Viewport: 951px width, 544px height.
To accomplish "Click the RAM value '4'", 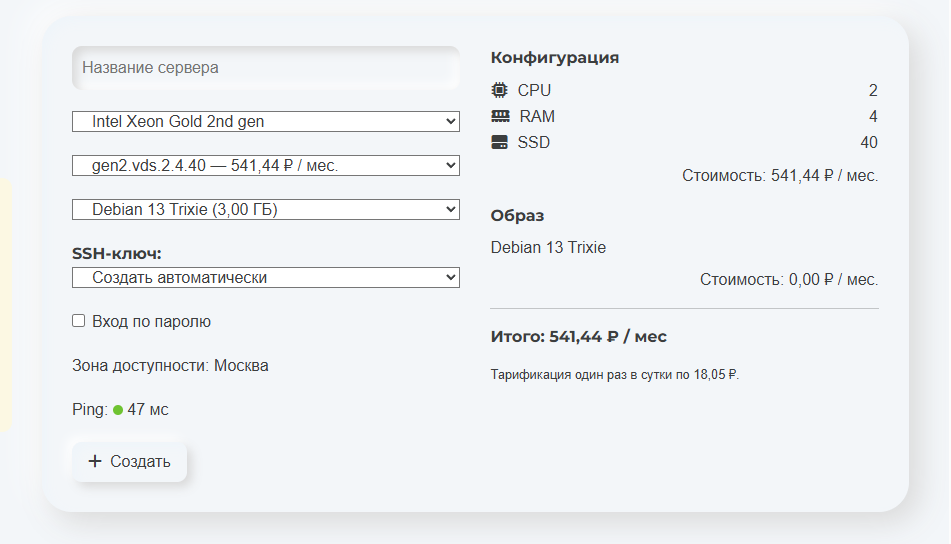I will click(873, 116).
